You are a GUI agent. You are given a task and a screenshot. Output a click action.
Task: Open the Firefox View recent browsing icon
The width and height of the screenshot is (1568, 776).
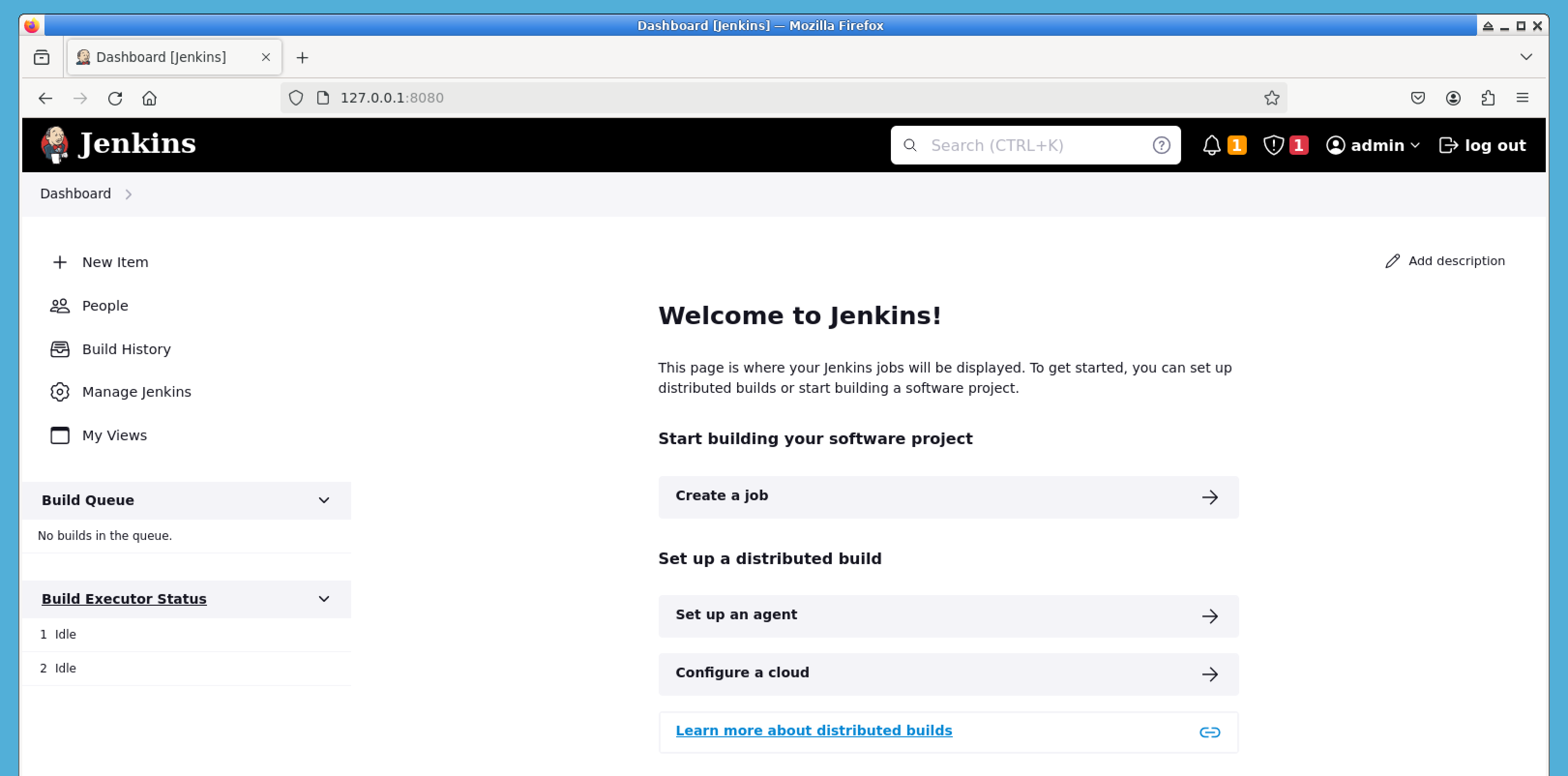coord(42,57)
